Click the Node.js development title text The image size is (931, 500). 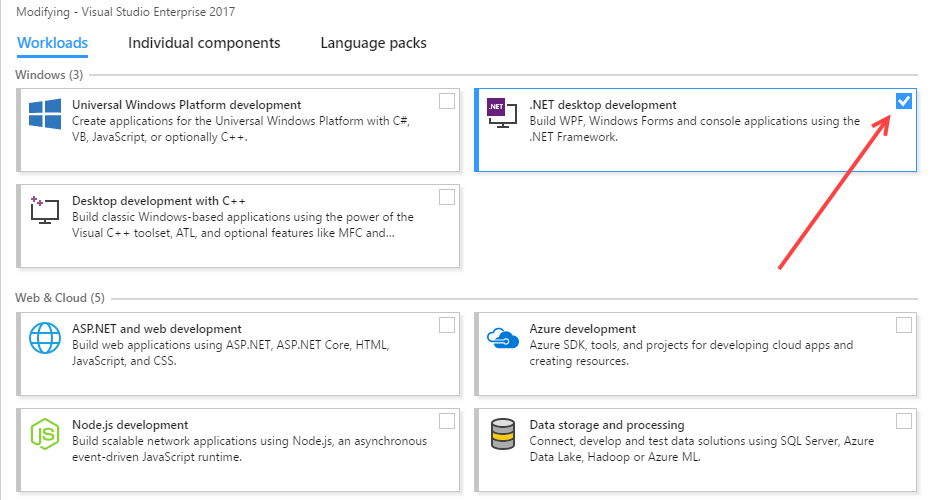click(x=130, y=425)
